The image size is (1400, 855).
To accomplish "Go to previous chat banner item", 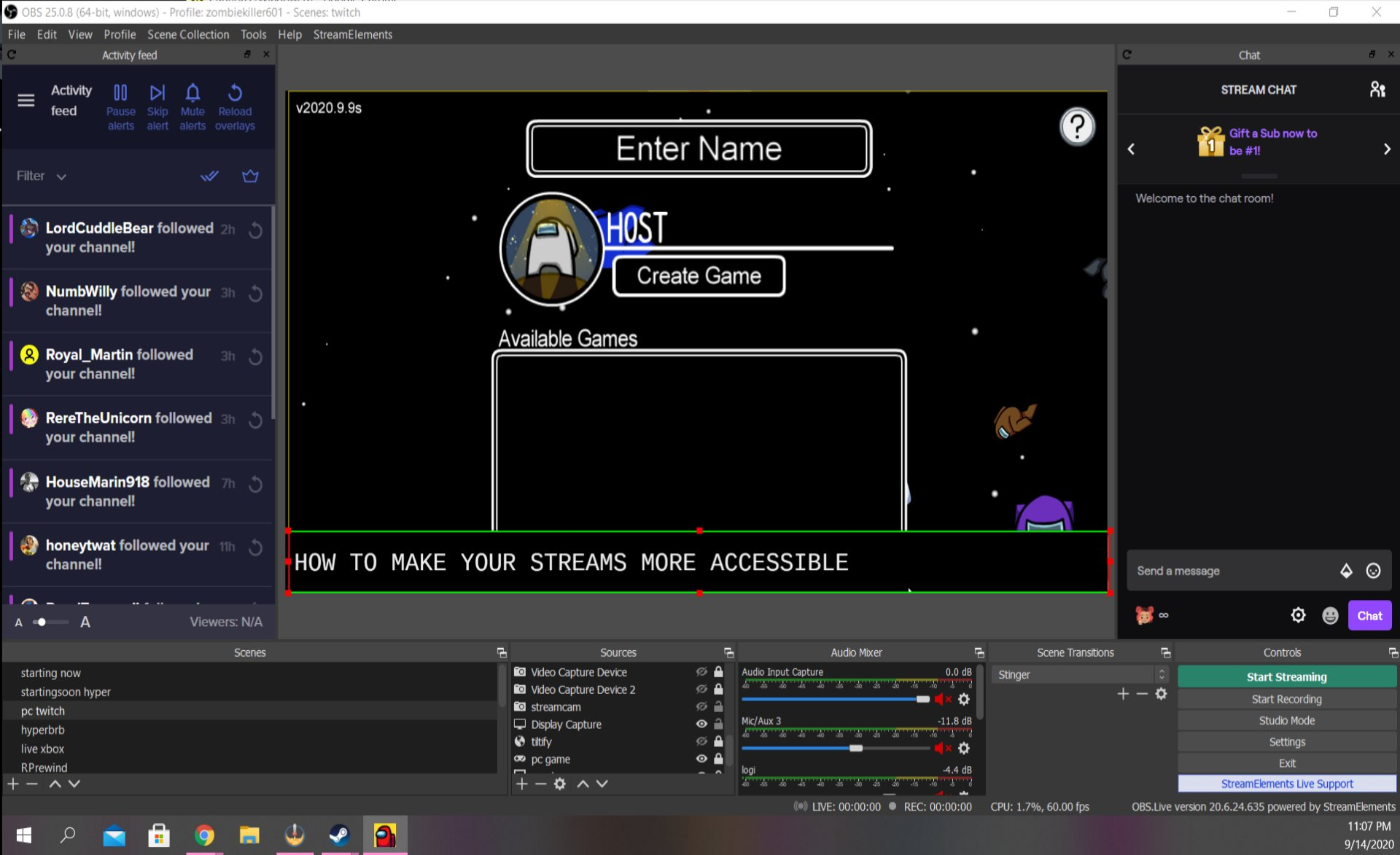I will point(1131,149).
